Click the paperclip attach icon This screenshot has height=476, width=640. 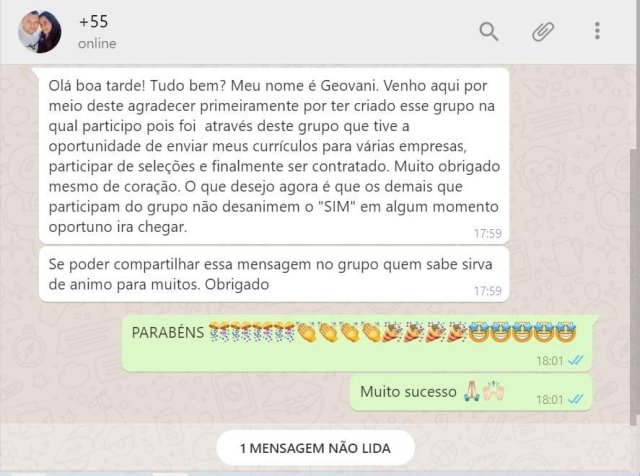[543, 31]
